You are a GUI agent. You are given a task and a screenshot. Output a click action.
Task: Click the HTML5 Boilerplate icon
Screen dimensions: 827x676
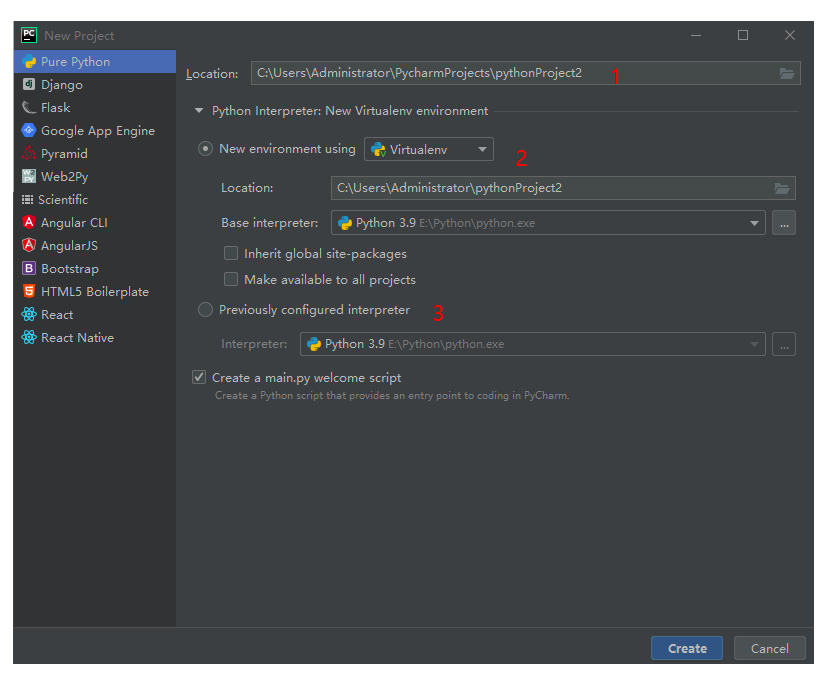[x=29, y=291]
